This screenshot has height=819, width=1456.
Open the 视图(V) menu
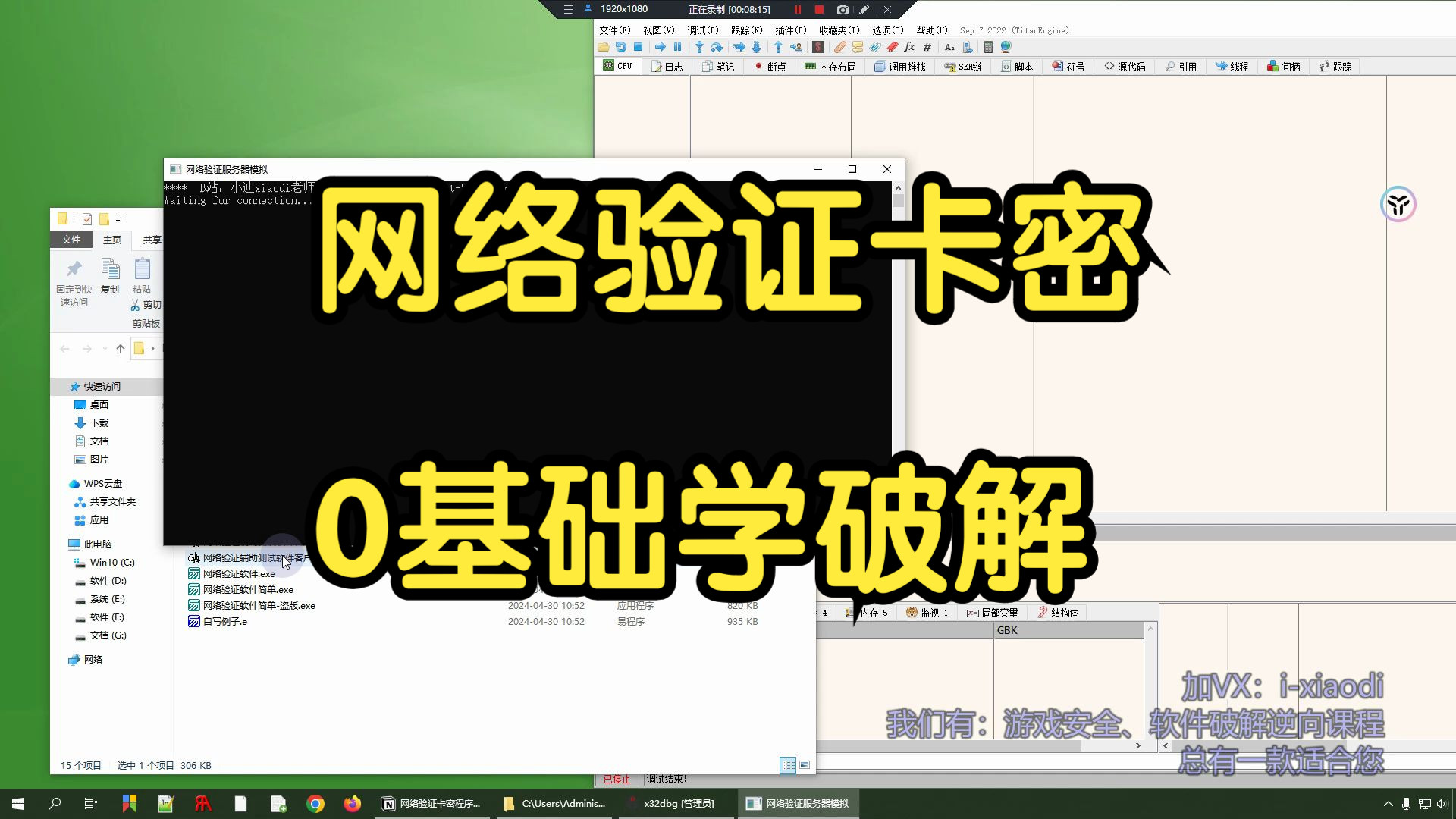[x=659, y=30]
